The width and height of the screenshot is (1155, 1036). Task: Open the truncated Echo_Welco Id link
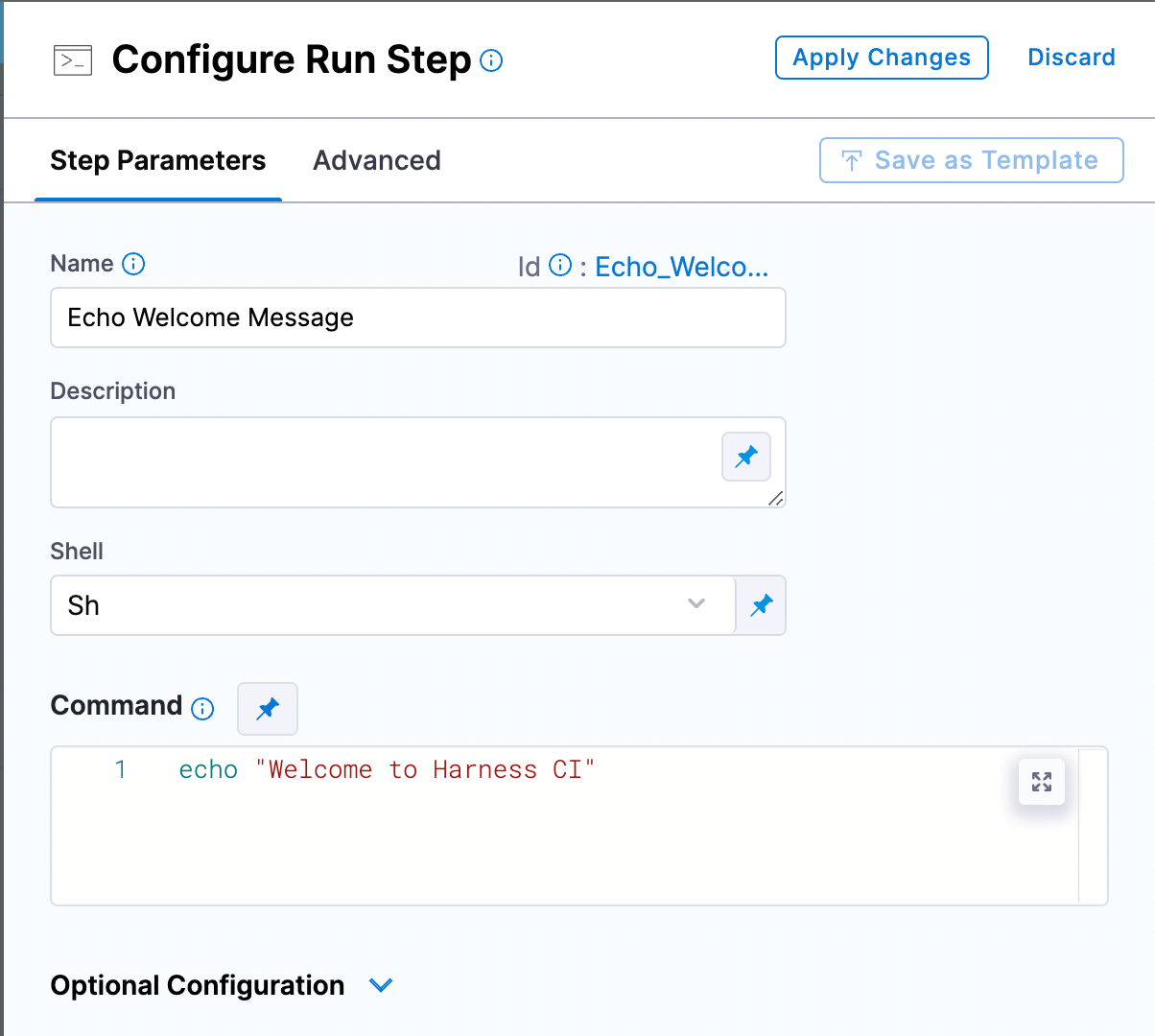pyautogui.click(x=681, y=267)
